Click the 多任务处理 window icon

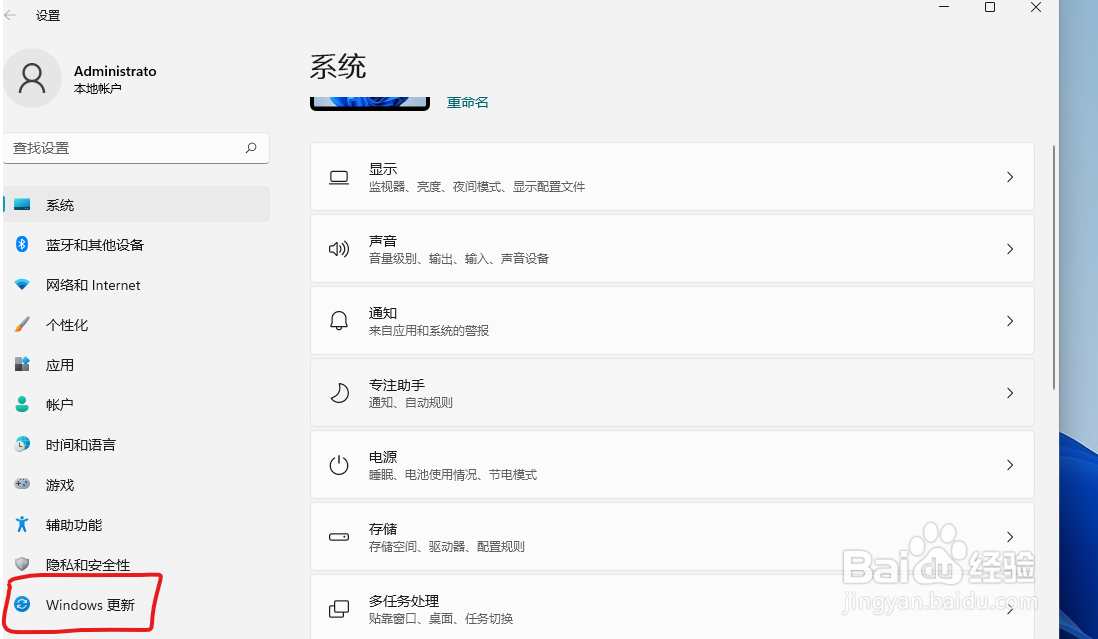339,607
